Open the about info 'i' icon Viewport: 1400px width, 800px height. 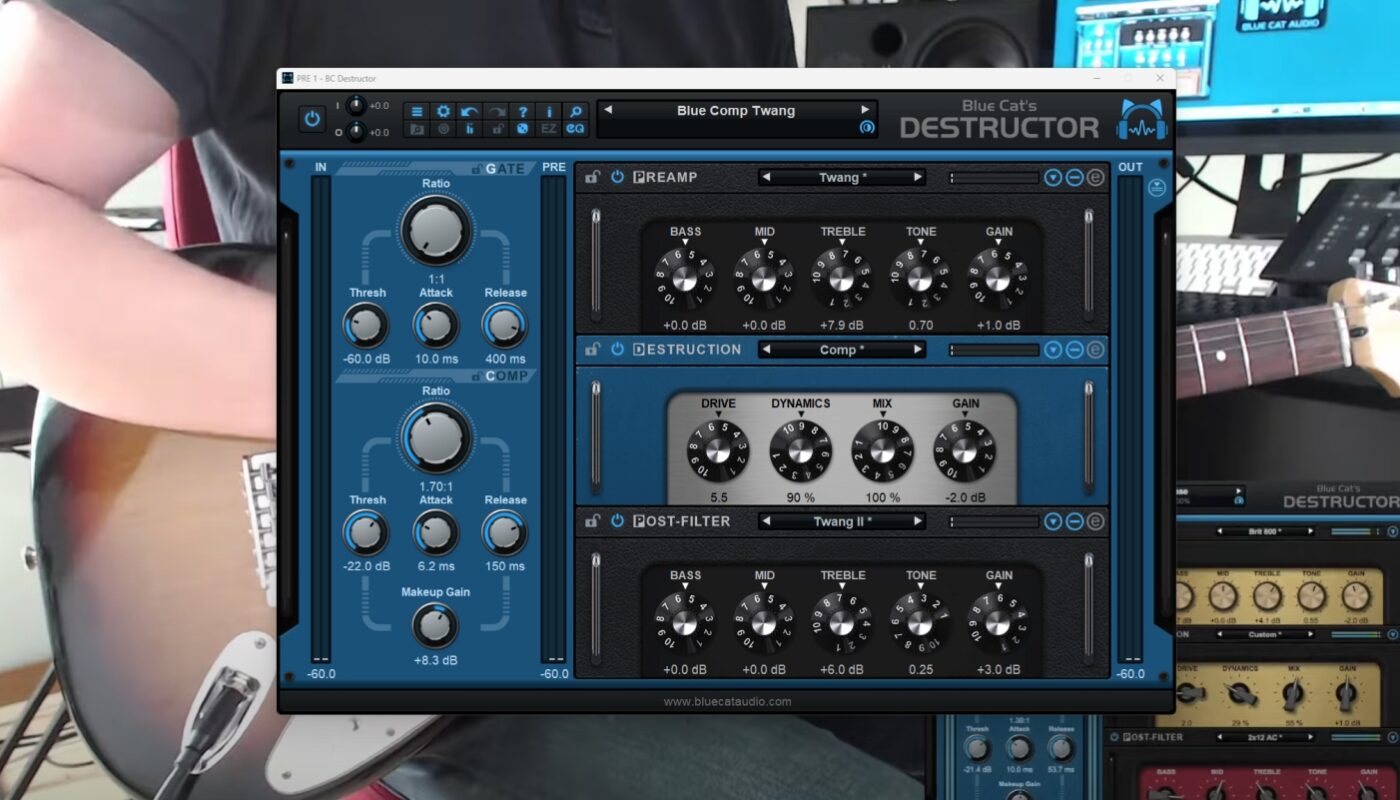pos(549,112)
